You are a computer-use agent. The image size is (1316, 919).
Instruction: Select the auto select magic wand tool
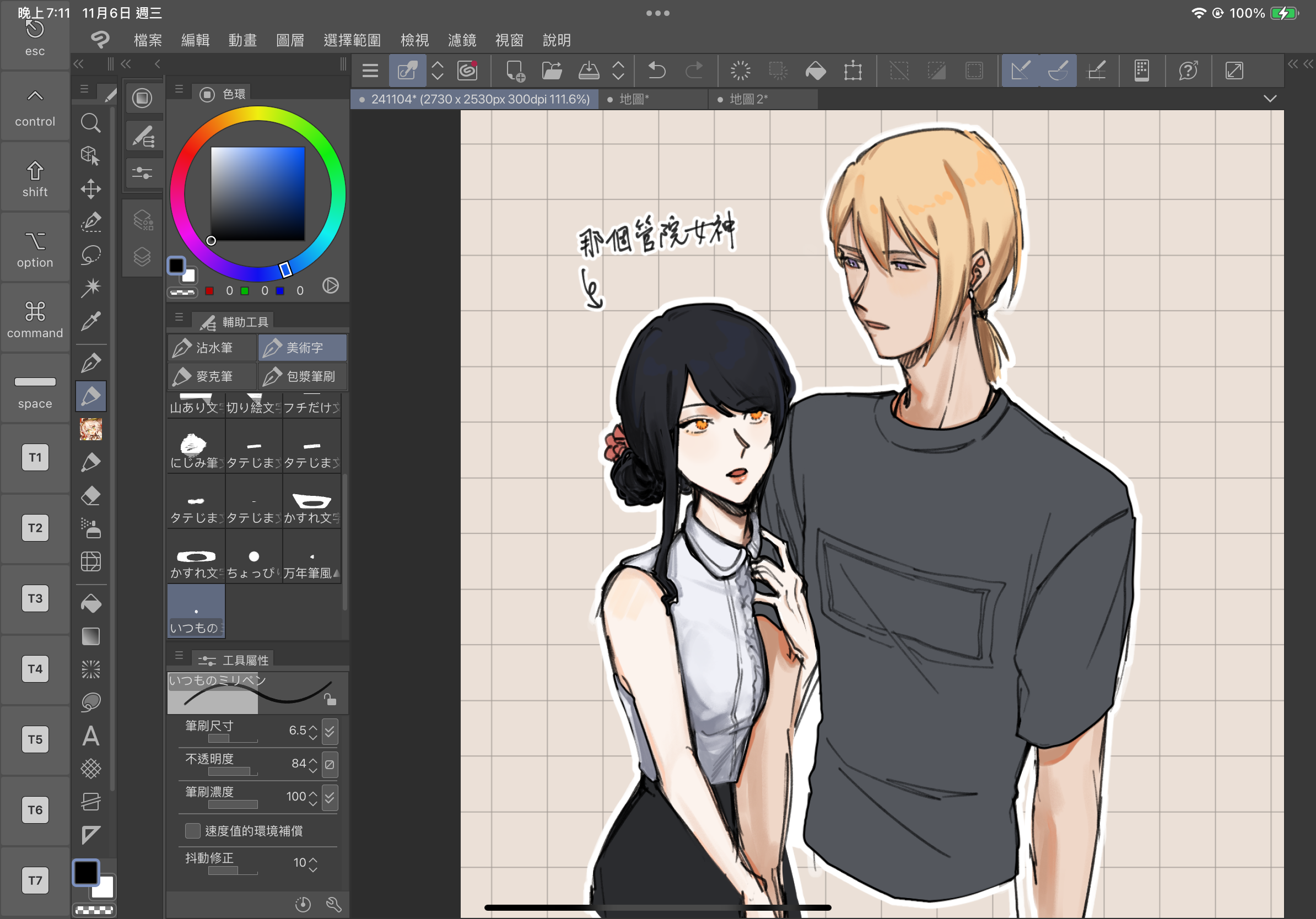click(x=90, y=288)
